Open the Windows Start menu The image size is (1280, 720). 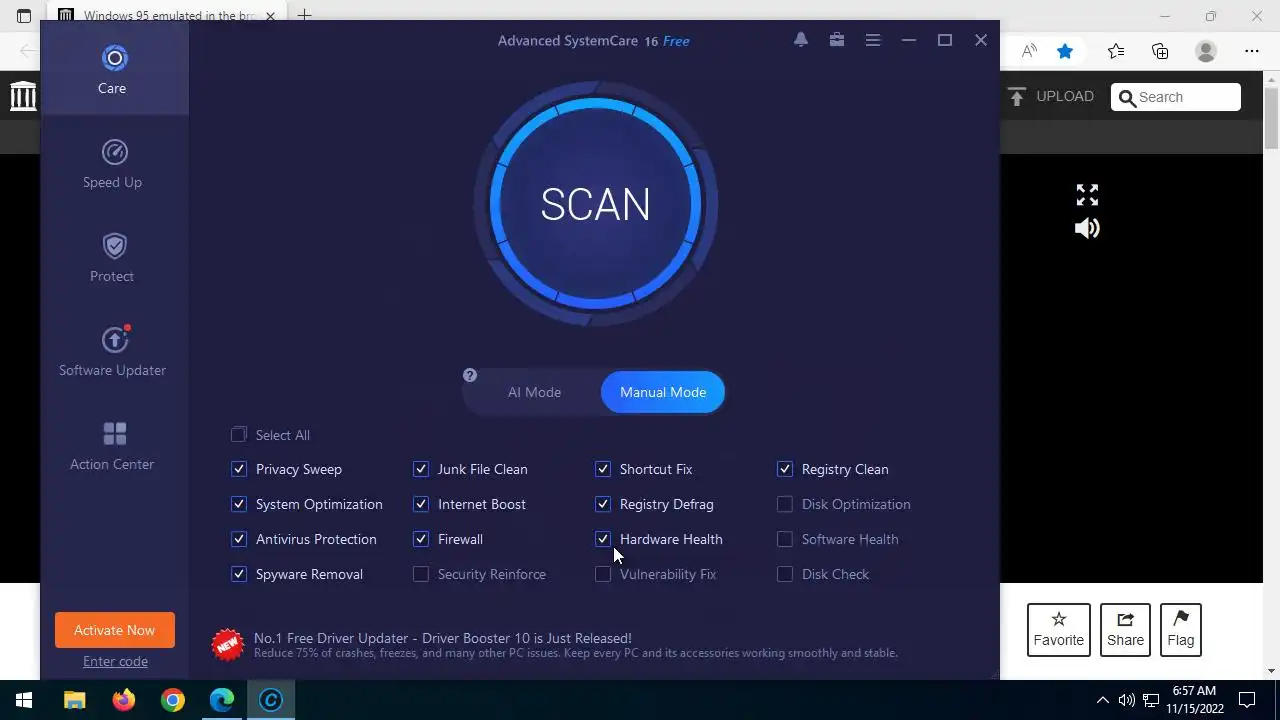tap(24, 700)
